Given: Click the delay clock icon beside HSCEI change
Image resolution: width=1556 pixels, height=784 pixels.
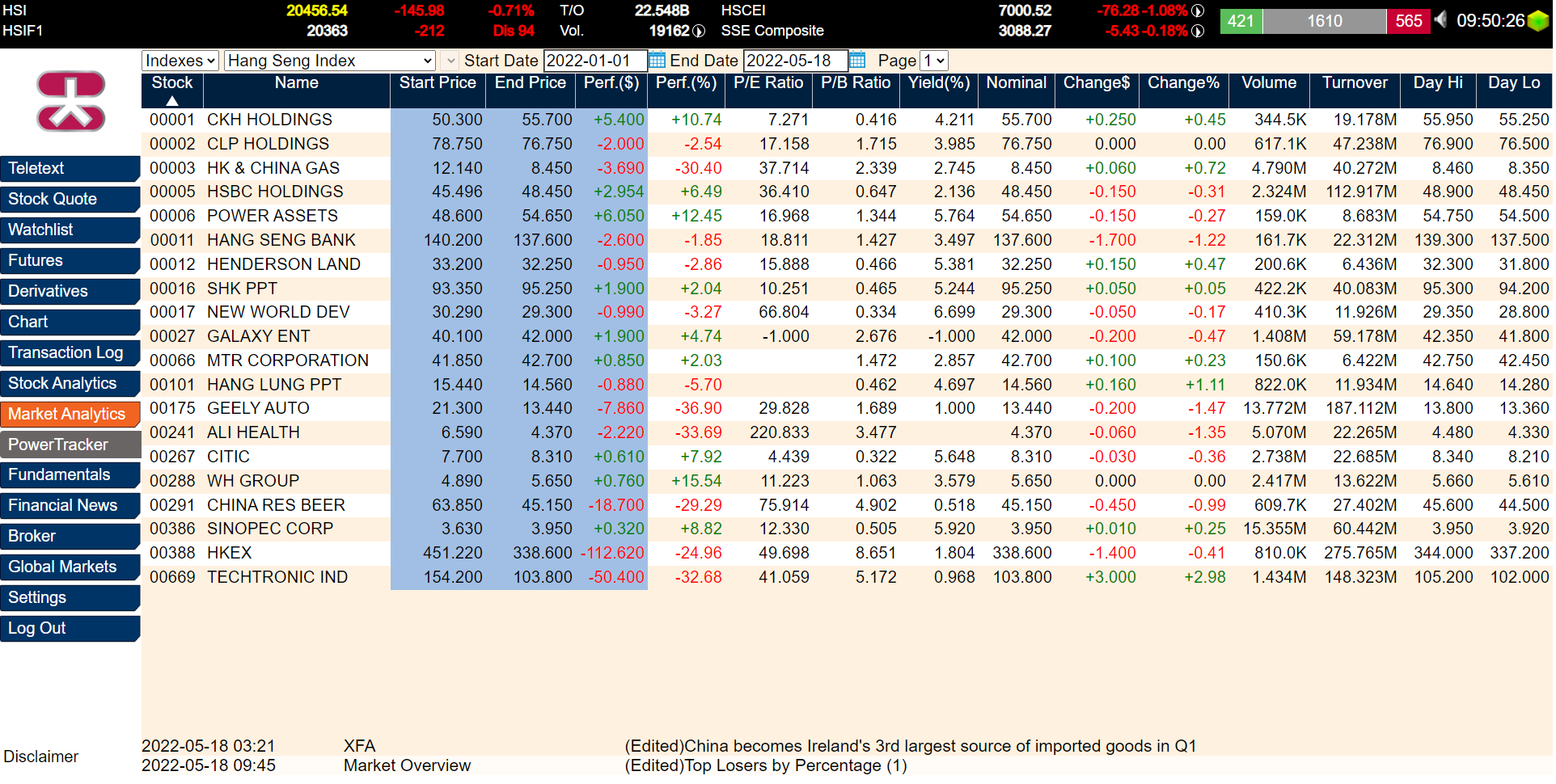Looking at the screenshot, I should [1198, 11].
